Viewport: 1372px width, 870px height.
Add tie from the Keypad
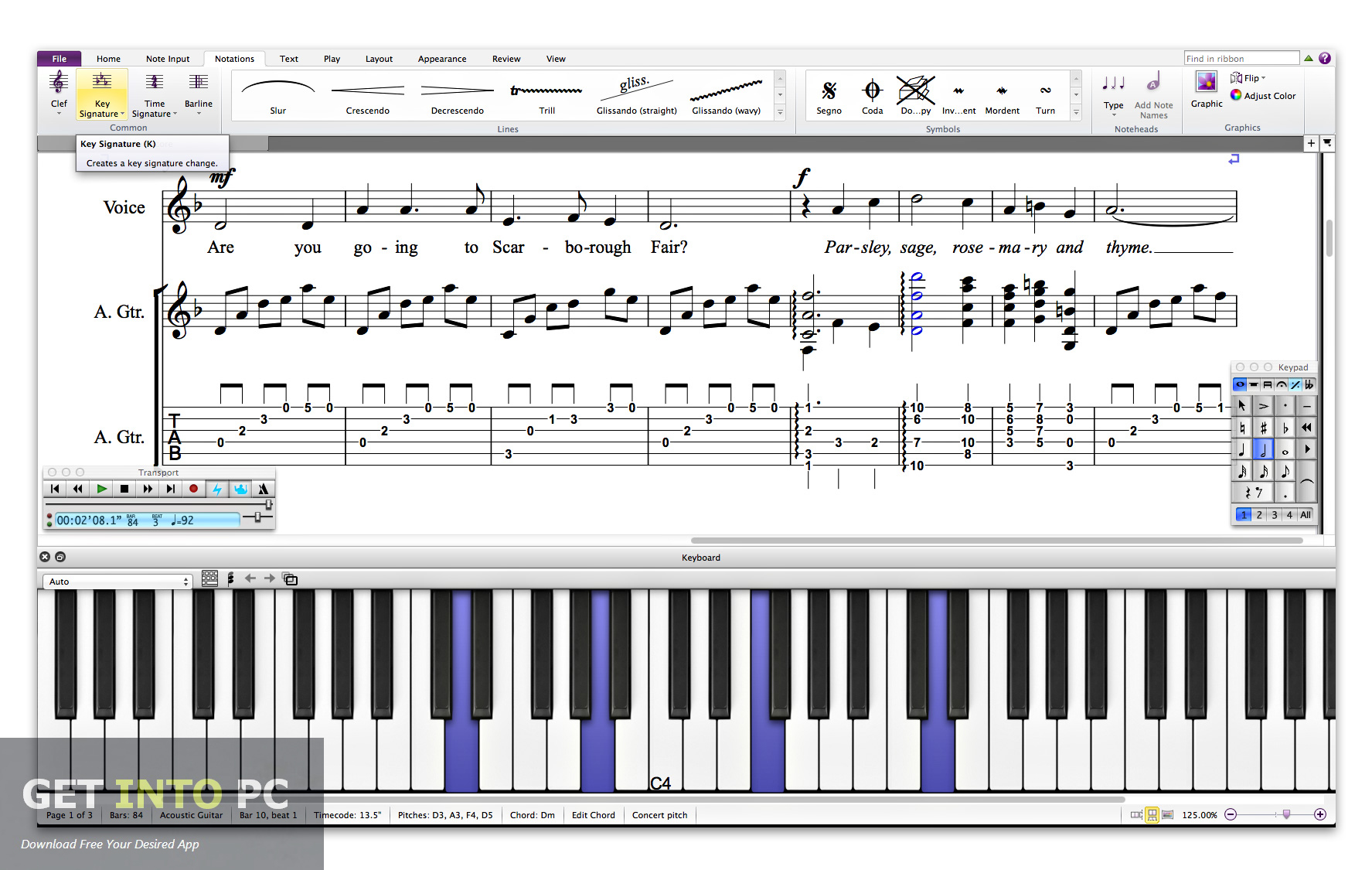click(x=1306, y=481)
